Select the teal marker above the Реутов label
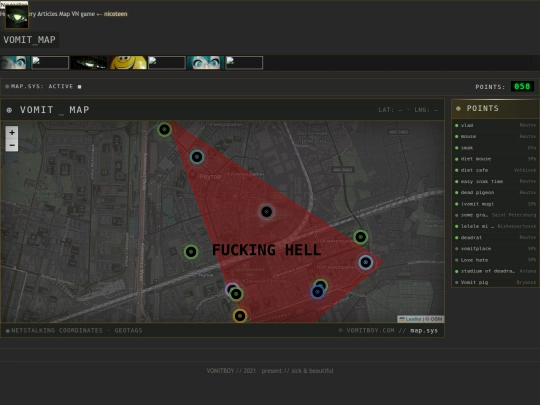This screenshot has width=540, height=405. (197, 157)
